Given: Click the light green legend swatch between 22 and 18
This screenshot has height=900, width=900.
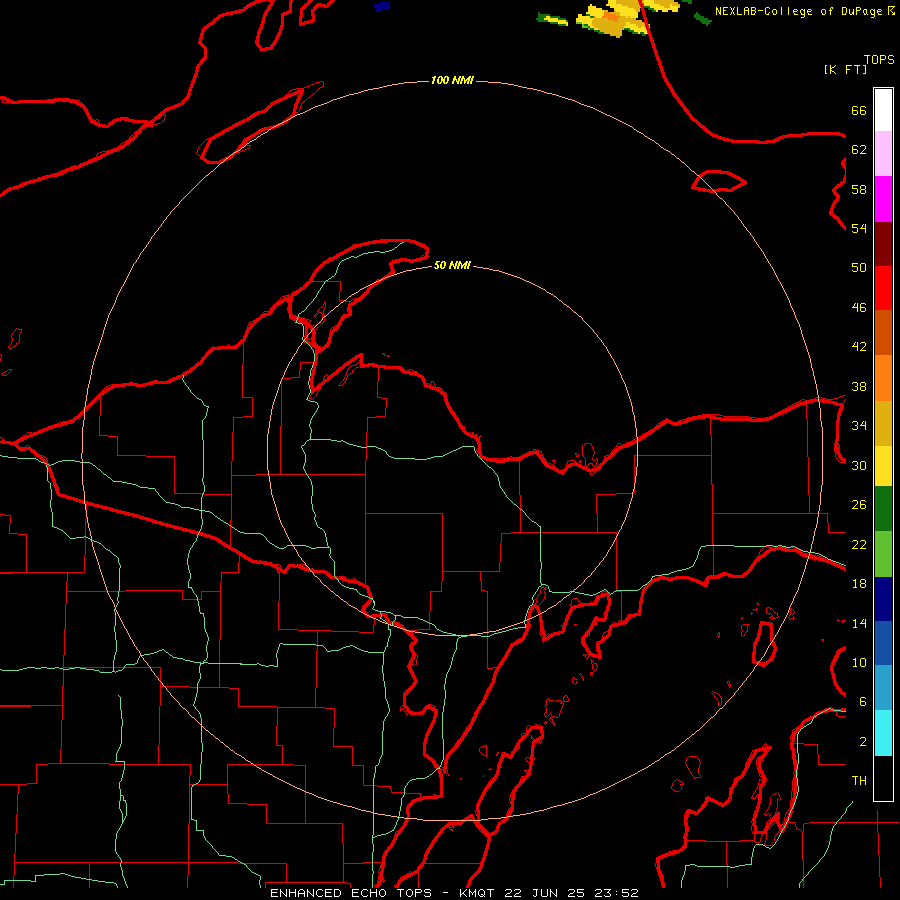Looking at the screenshot, I should point(883,554).
